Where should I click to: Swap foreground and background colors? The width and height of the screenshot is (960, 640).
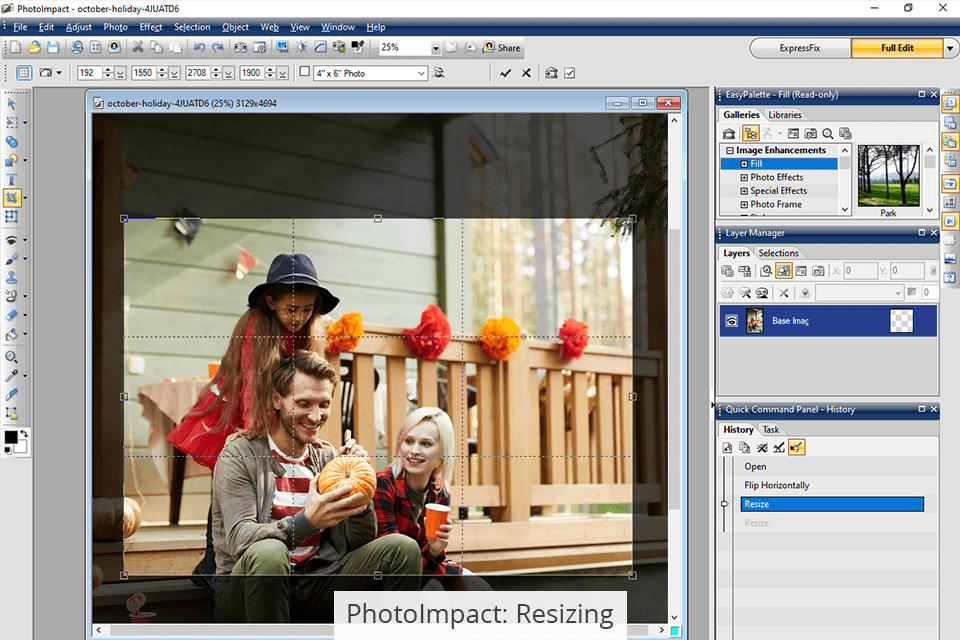(x=24, y=434)
